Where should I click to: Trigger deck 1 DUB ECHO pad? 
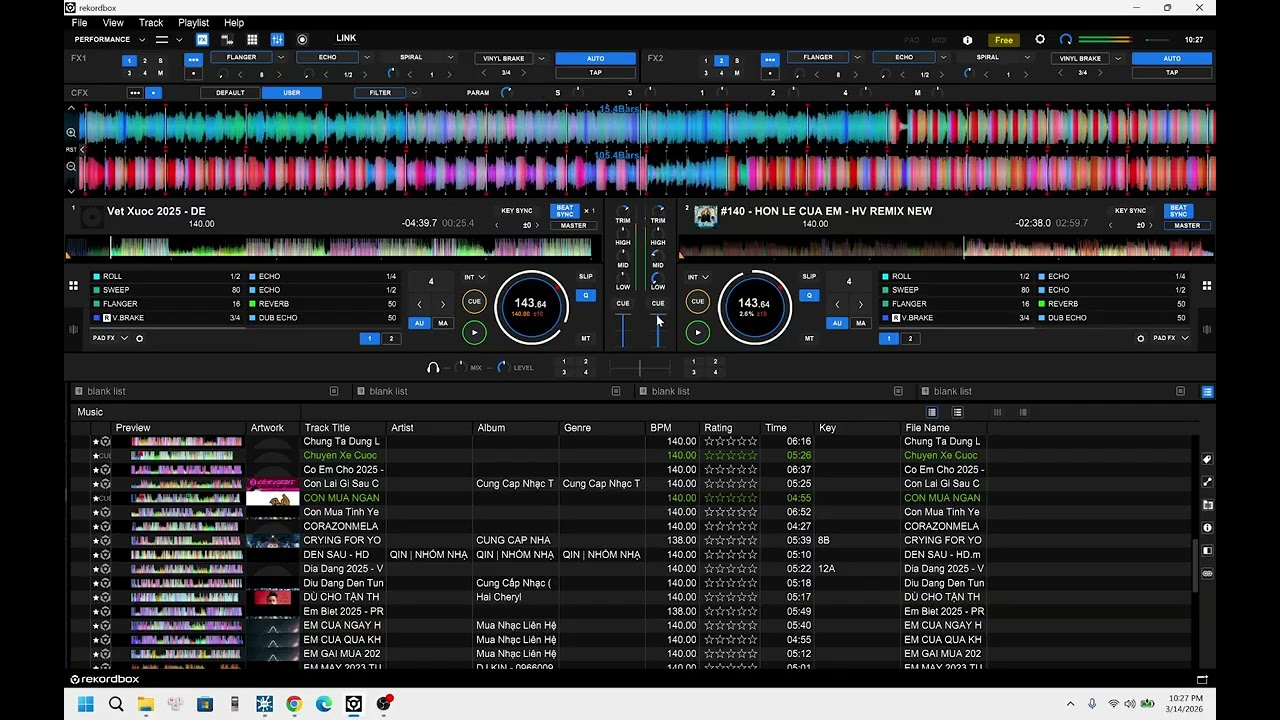coord(323,318)
